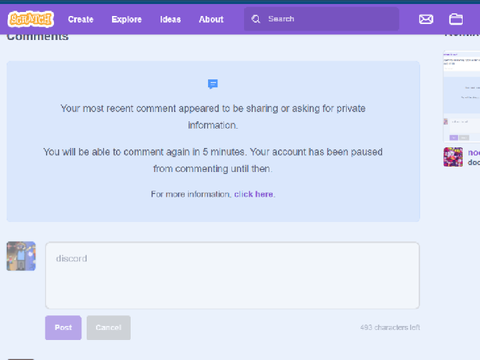Post the comment
Viewport: 480px width, 360px height.
pyautogui.click(x=63, y=328)
